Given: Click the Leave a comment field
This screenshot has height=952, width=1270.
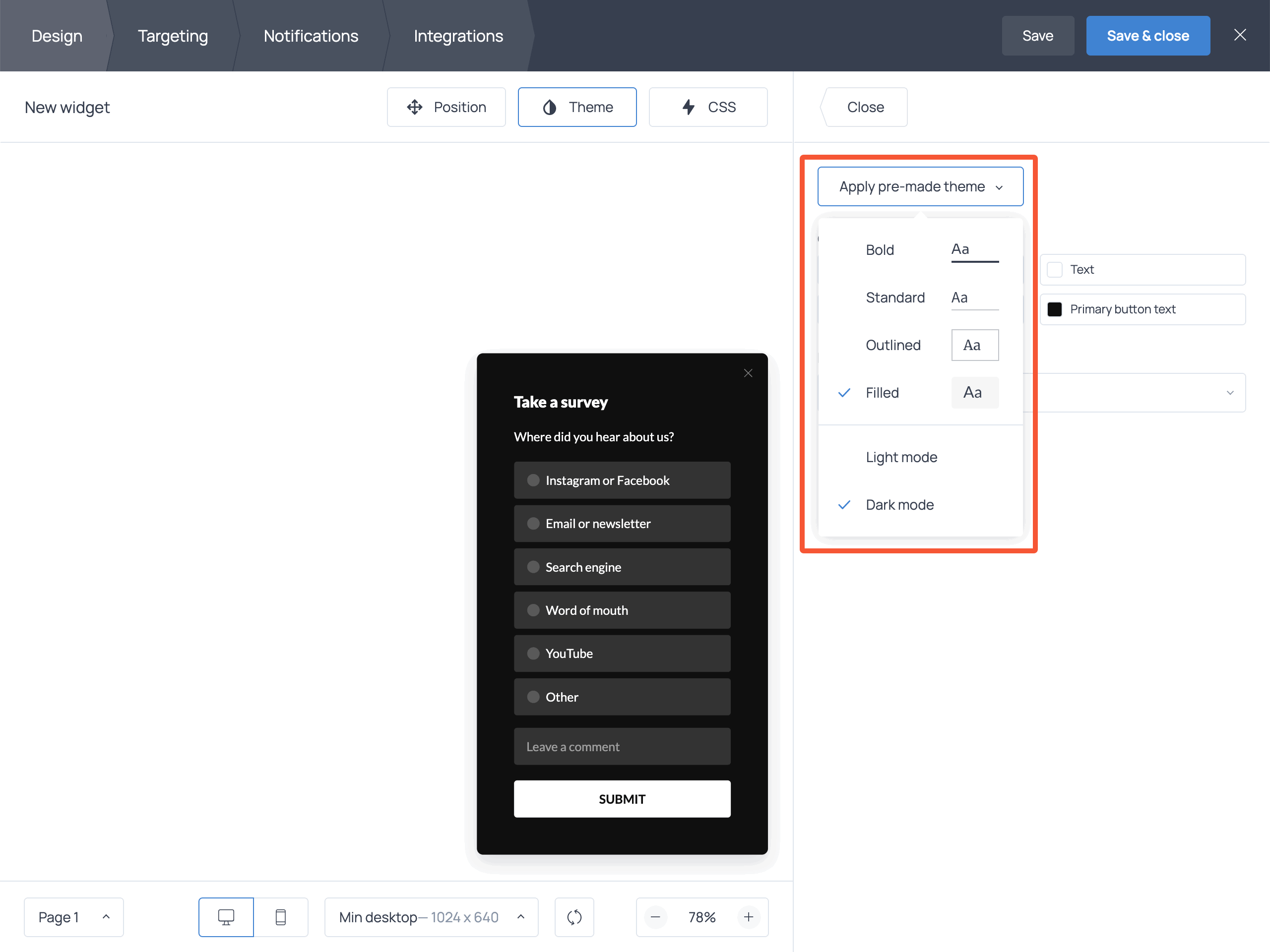Looking at the screenshot, I should coord(622,746).
